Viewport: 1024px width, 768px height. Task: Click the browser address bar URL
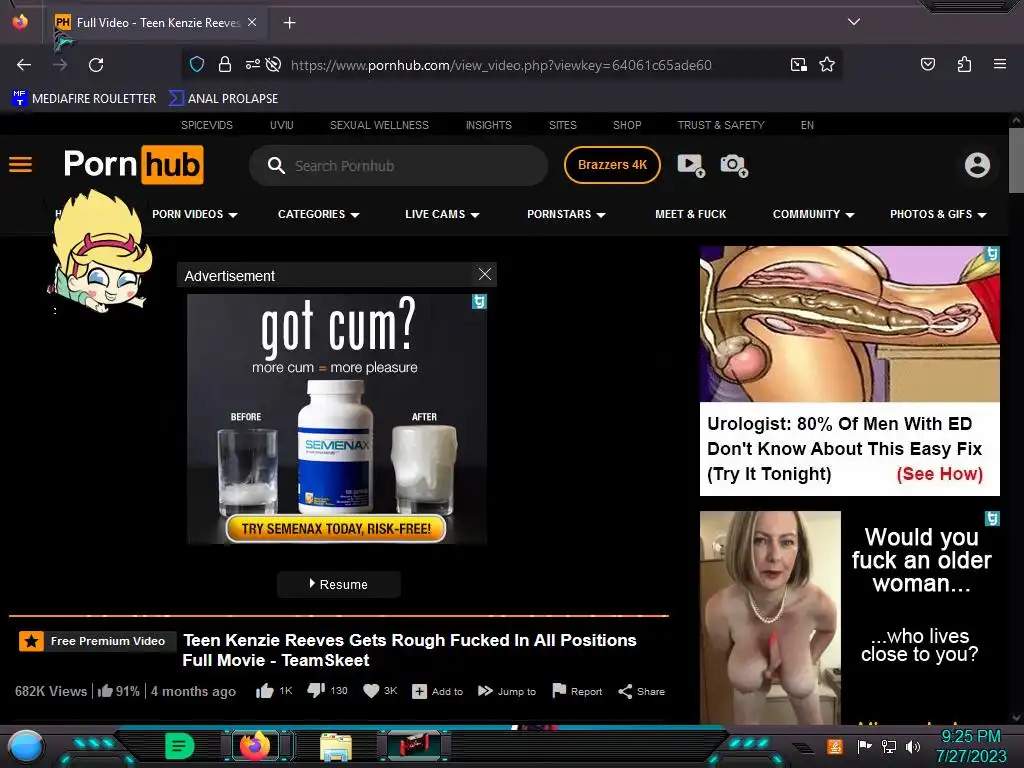pyautogui.click(x=501, y=65)
